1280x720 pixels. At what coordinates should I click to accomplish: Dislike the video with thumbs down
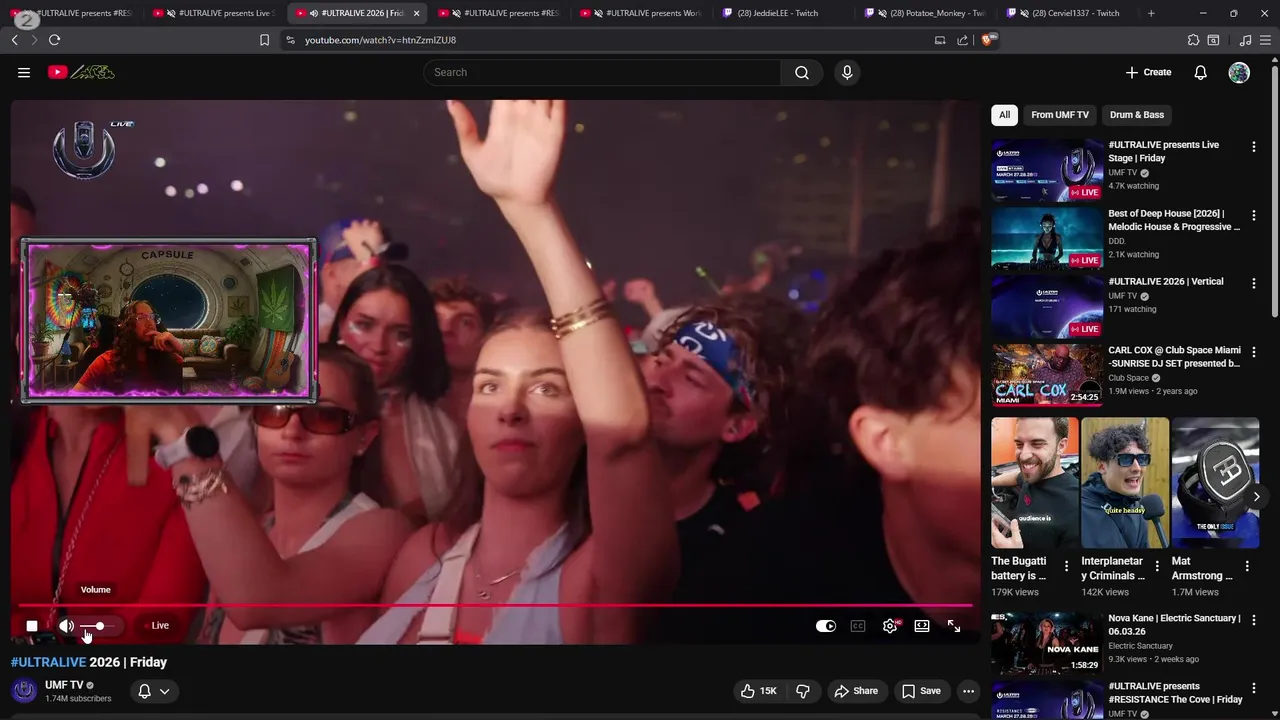coord(802,691)
